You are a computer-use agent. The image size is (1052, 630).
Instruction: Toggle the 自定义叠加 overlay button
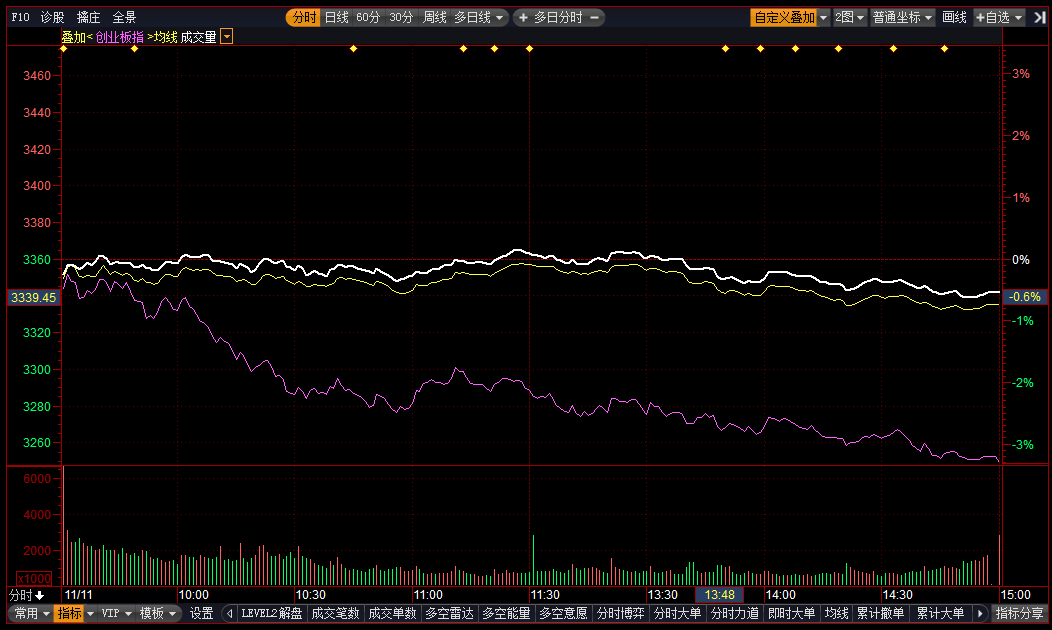tap(784, 17)
